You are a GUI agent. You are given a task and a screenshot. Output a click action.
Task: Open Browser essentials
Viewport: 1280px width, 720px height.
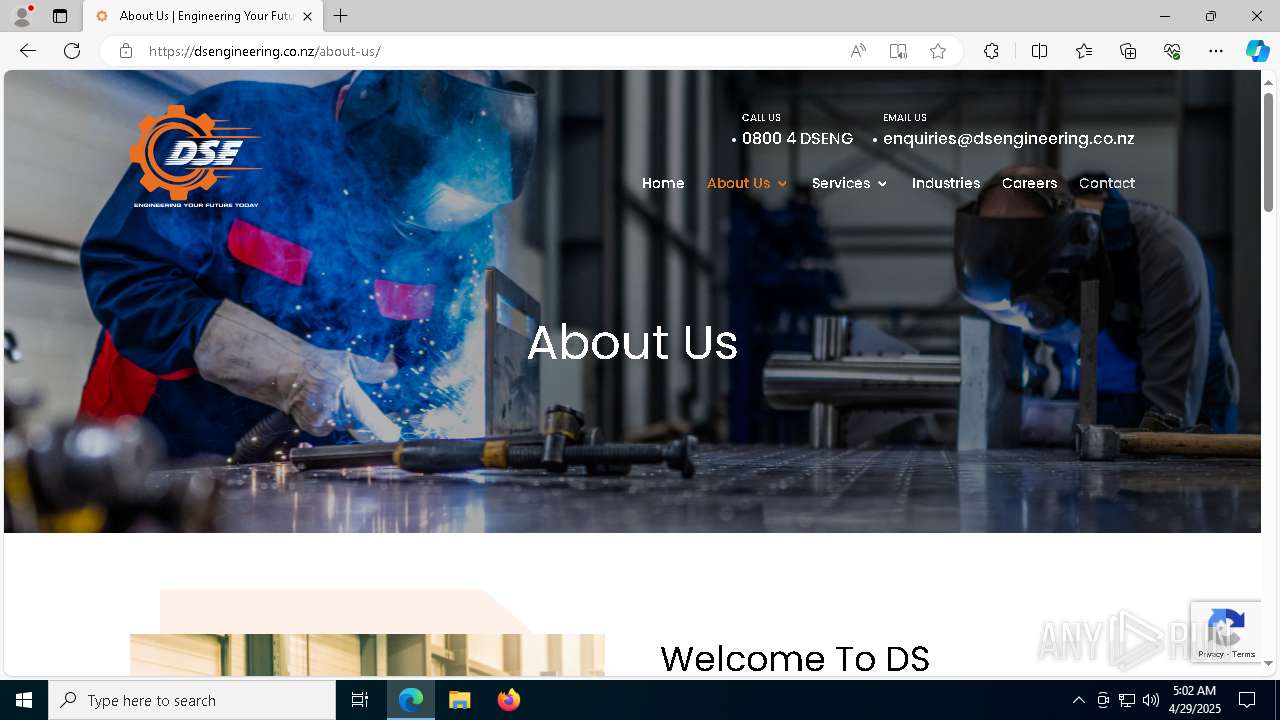click(x=1172, y=51)
